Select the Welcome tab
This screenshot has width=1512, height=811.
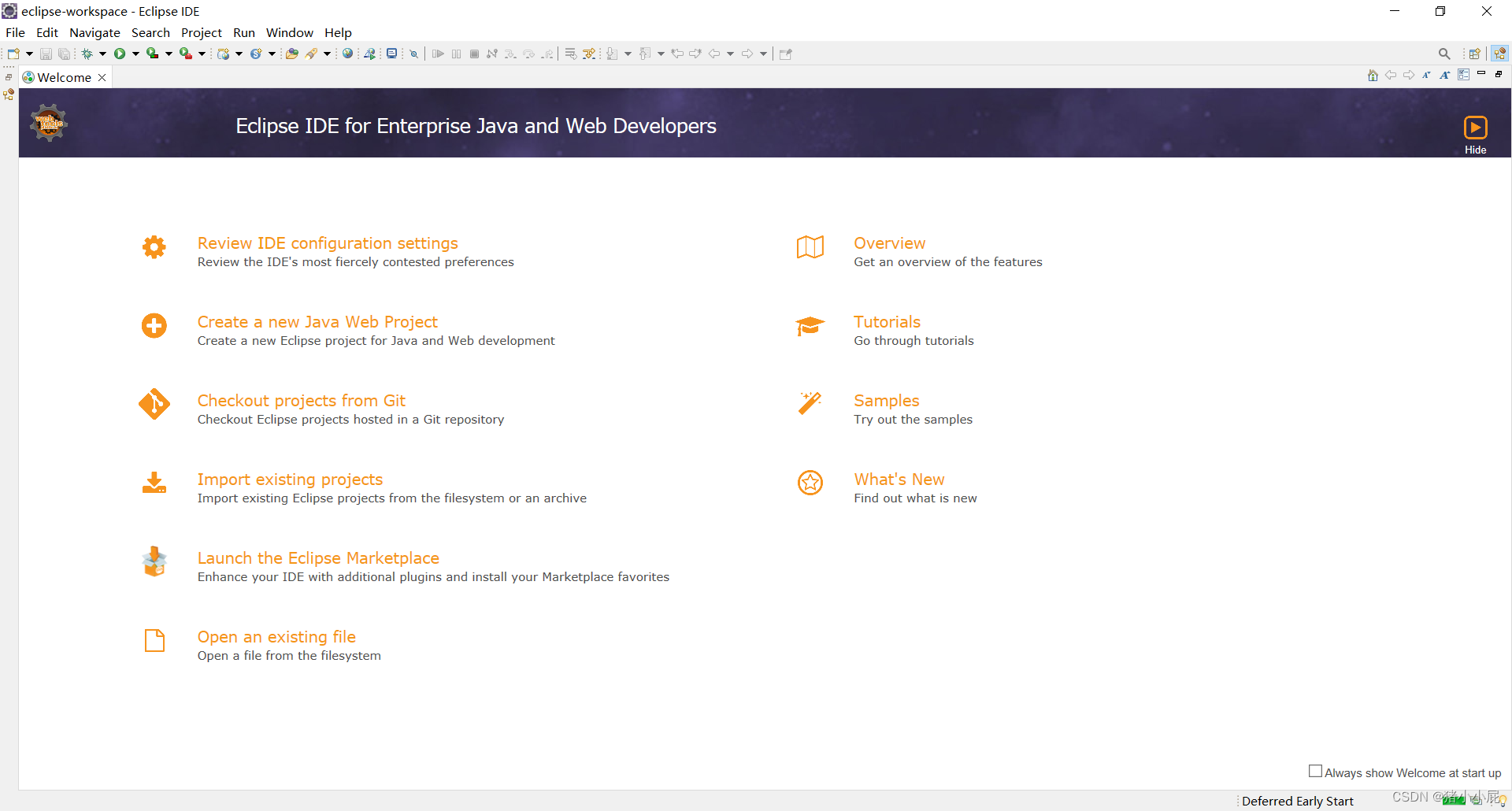coord(65,77)
